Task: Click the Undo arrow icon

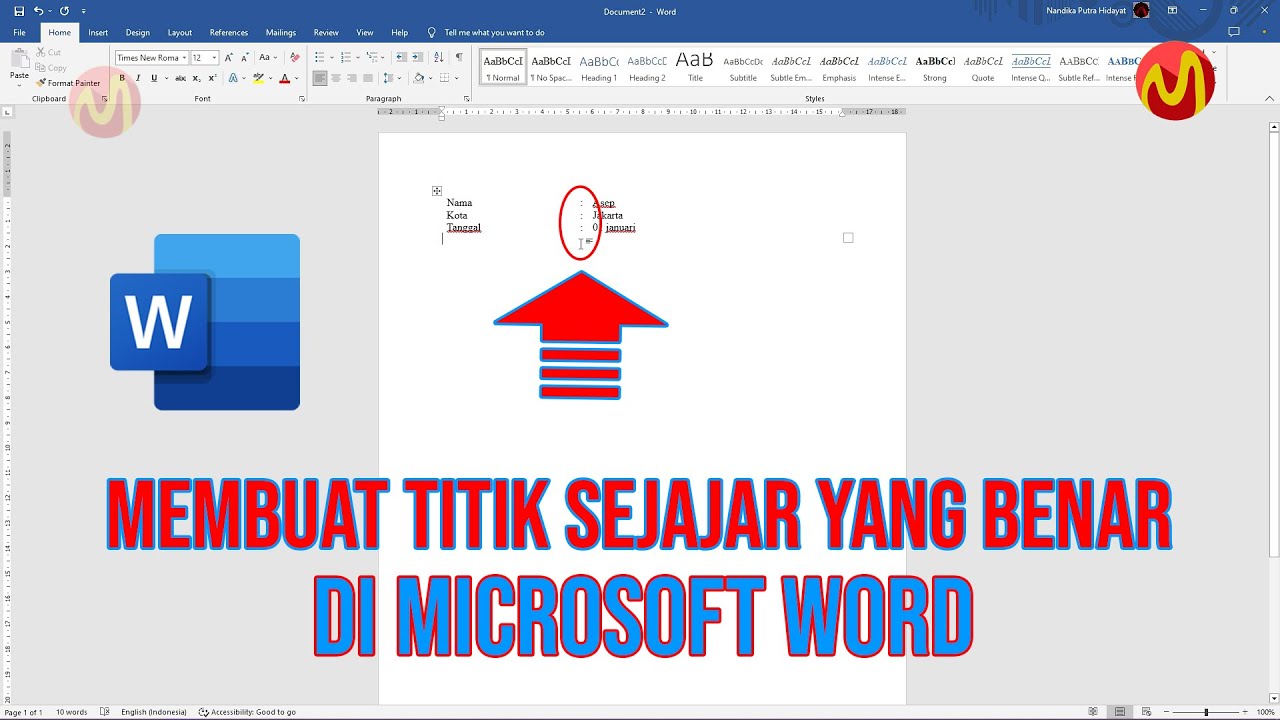Action: click(x=39, y=11)
